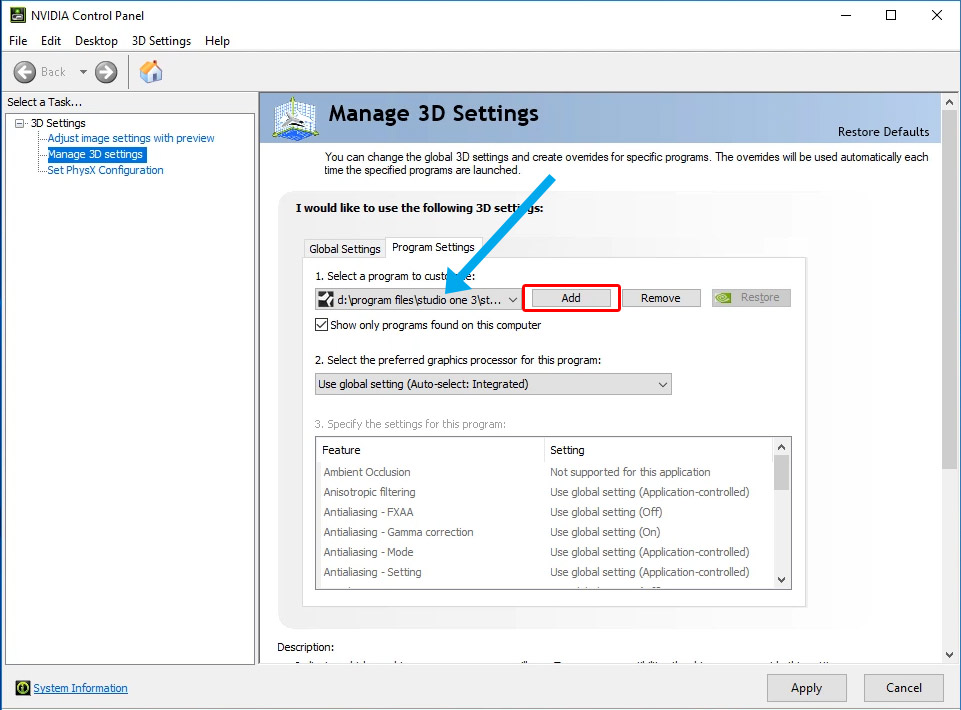961x710 pixels.
Task: Click 'Use global setting (On)' value
Action: (605, 532)
